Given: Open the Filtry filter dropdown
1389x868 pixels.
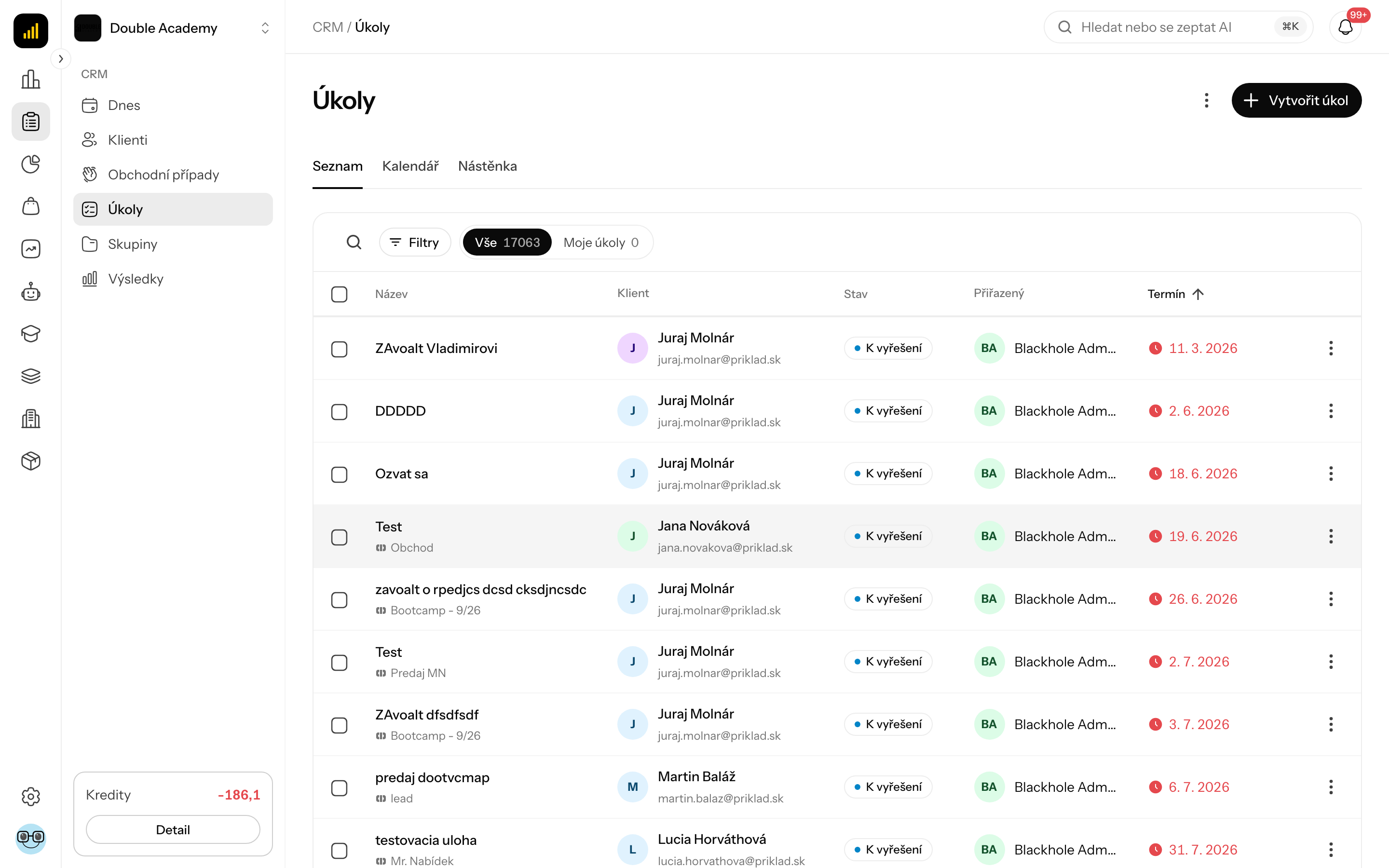Looking at the screenshot, I should tap(414, 242).
